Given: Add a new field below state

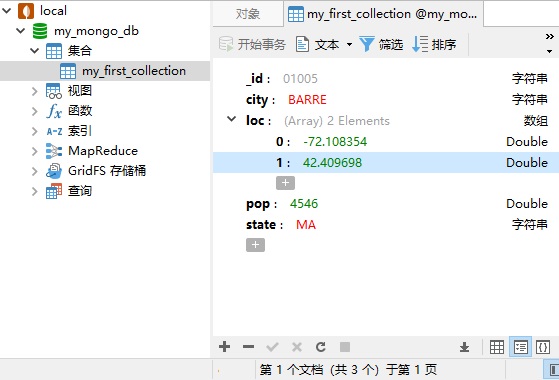Looking at the screenshot, I should point(255,245).
